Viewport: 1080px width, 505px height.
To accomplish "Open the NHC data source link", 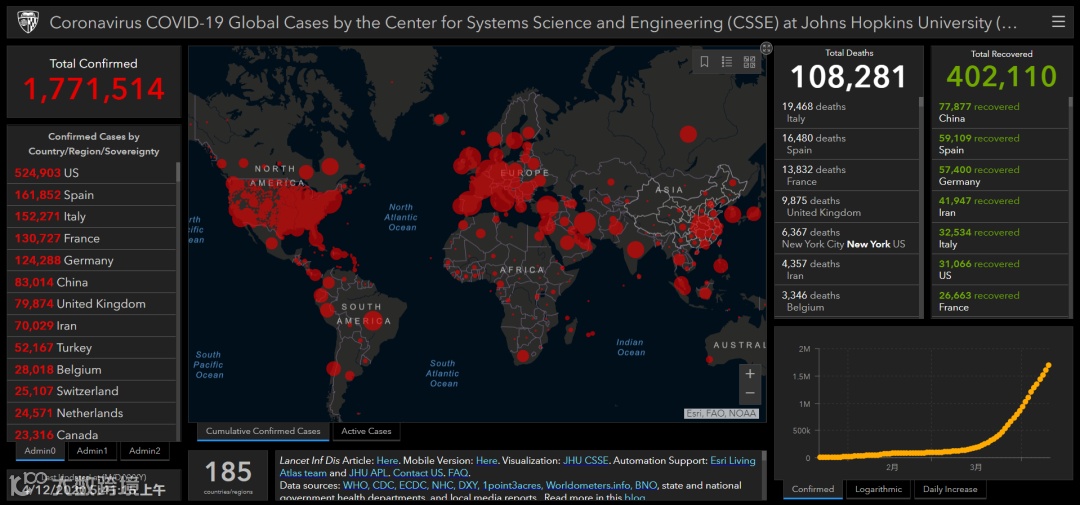I will point(442,486).
